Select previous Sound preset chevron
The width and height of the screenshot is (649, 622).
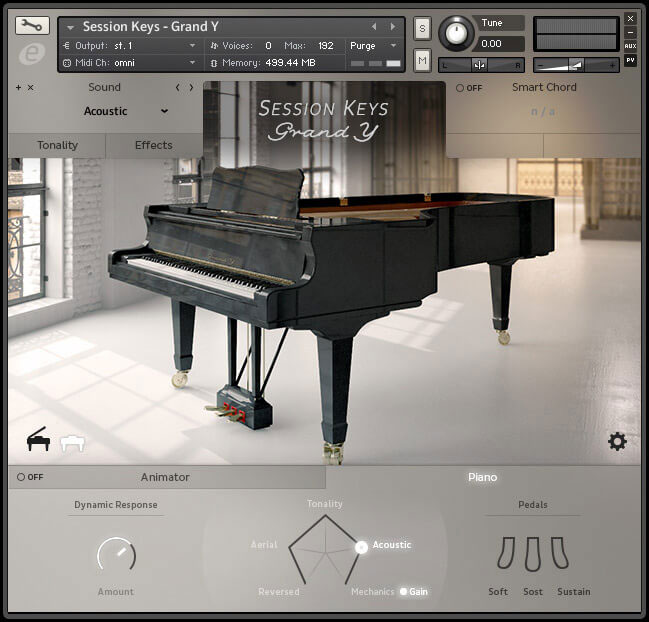[178, 87]
